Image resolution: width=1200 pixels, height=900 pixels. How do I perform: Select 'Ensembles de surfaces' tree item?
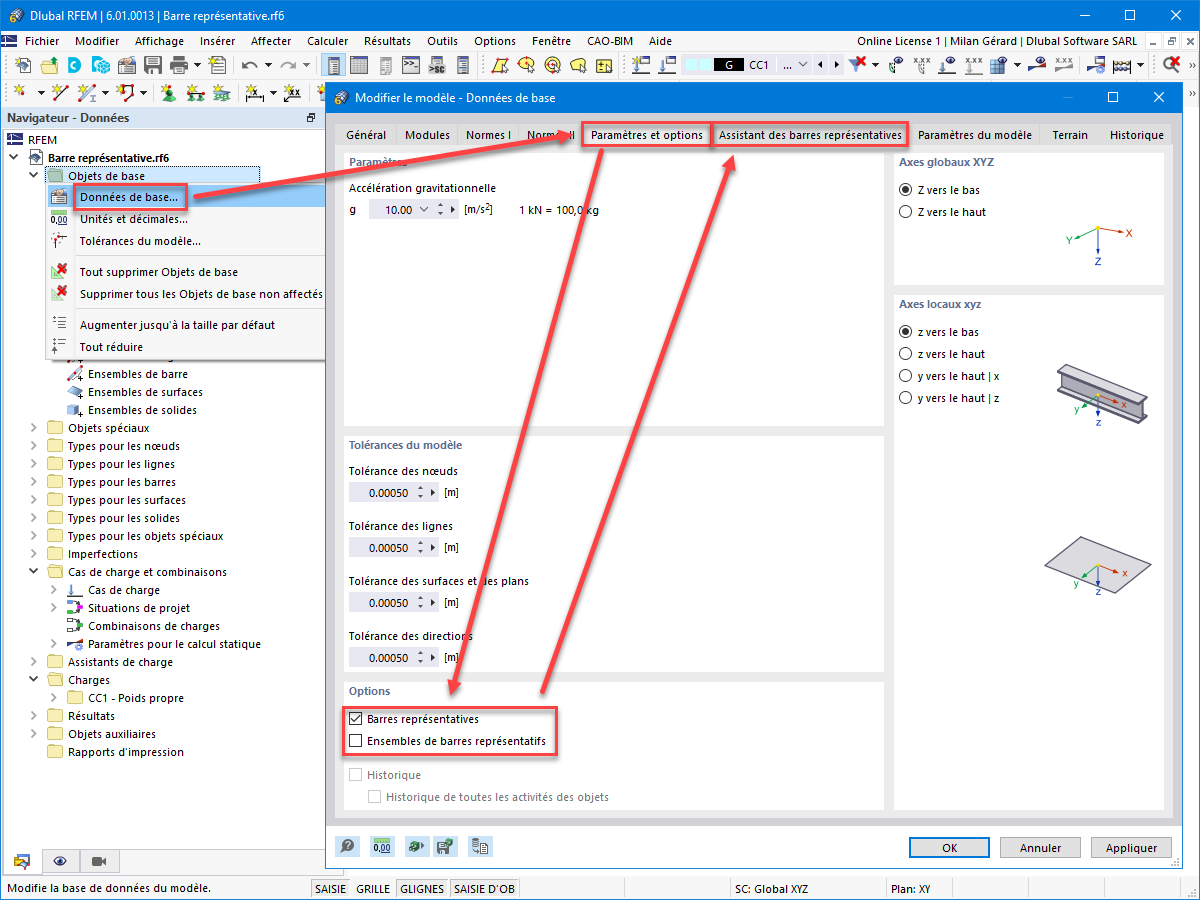(x=145, y=392)
